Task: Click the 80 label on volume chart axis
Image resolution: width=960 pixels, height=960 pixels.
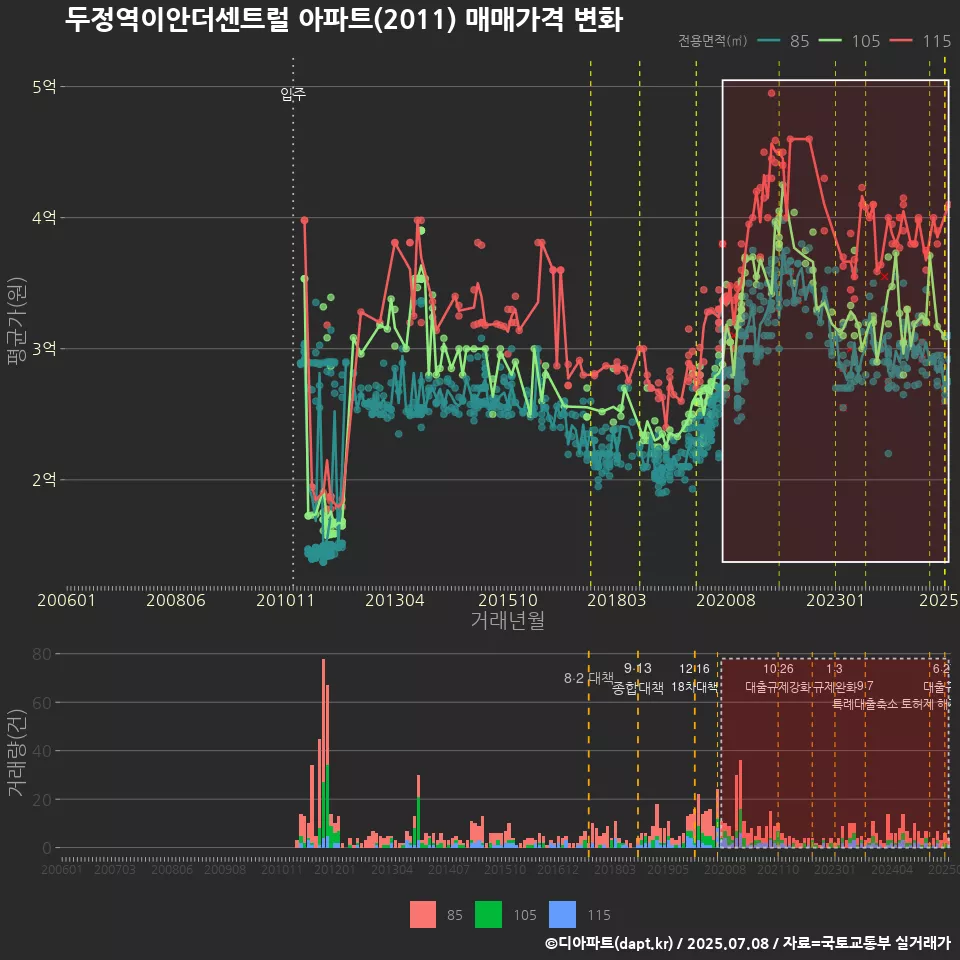Action: 42,654
